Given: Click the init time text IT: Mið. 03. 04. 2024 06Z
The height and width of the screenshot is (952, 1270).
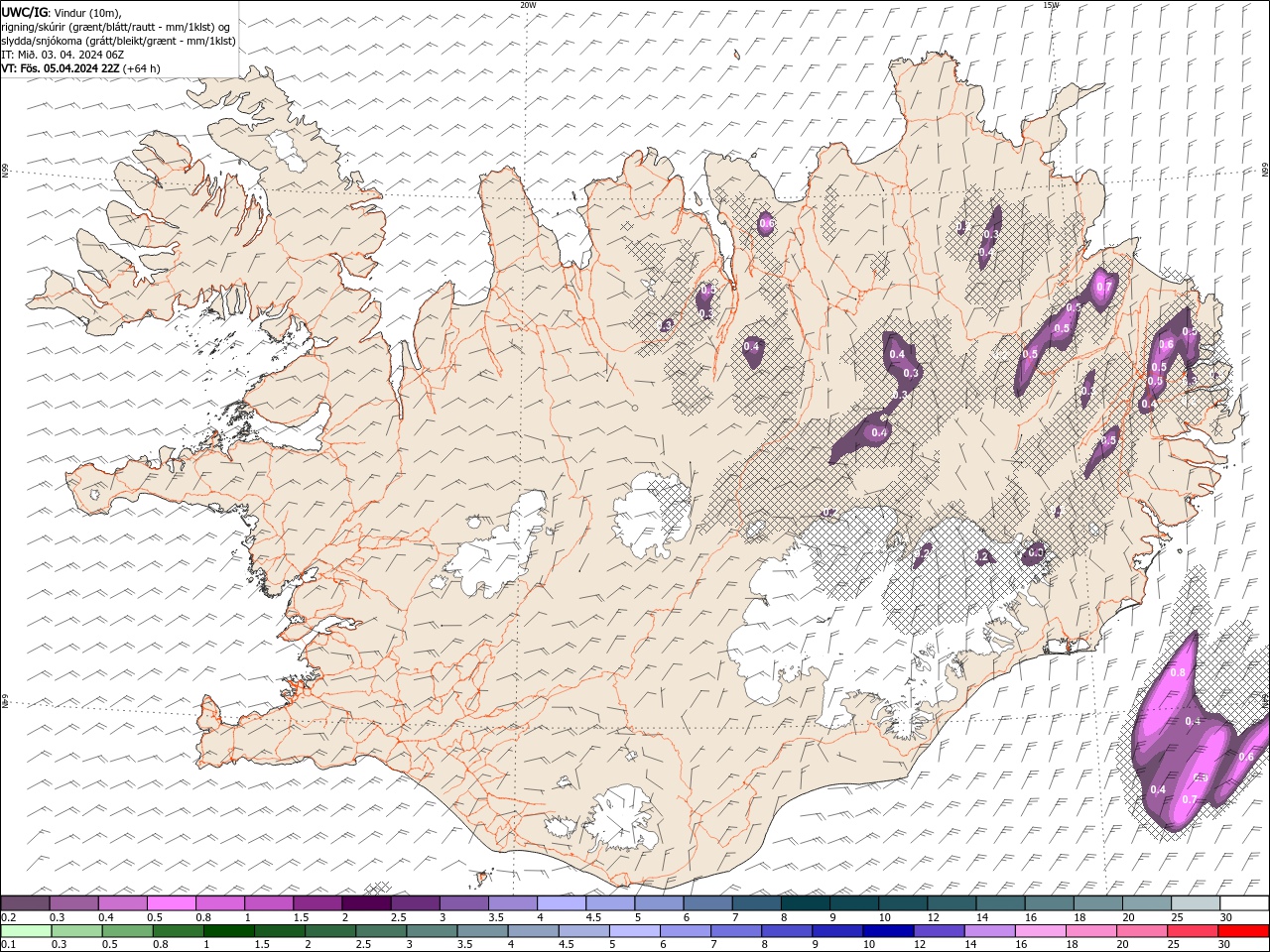Looking at the screenshot, I should [63, 55].
